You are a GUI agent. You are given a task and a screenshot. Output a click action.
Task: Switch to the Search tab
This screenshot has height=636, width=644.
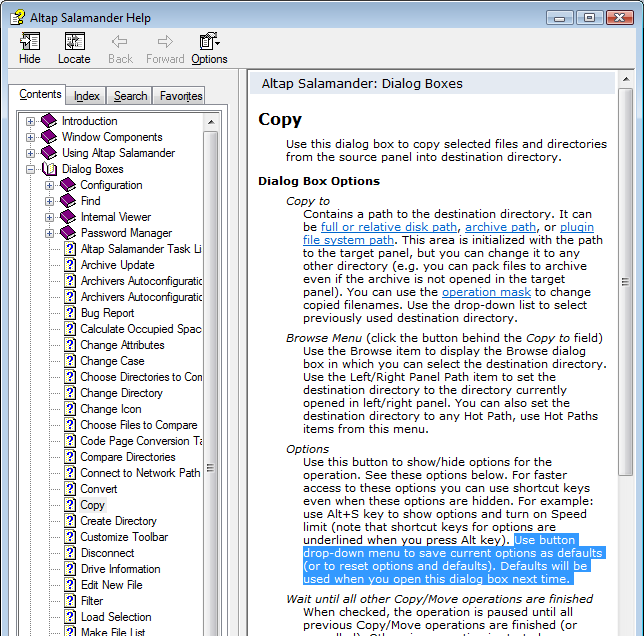[x=130, y=96]
